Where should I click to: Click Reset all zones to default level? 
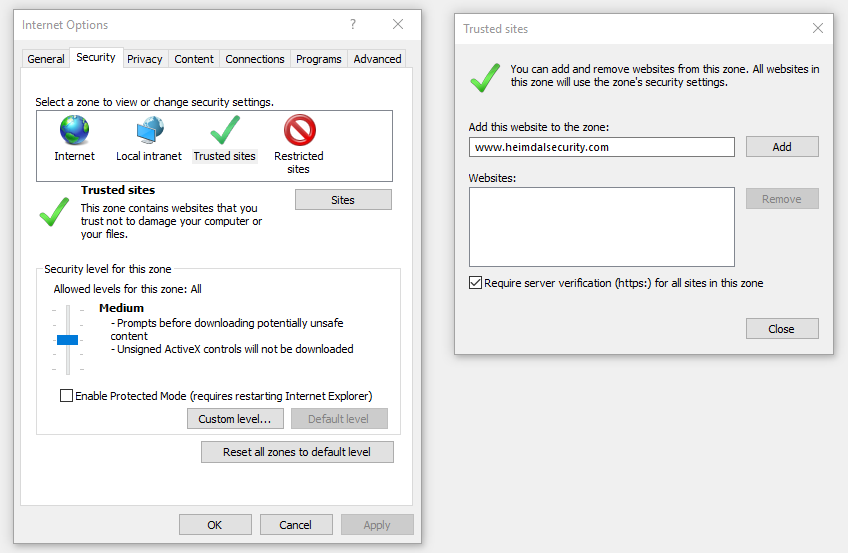(297, 452)
